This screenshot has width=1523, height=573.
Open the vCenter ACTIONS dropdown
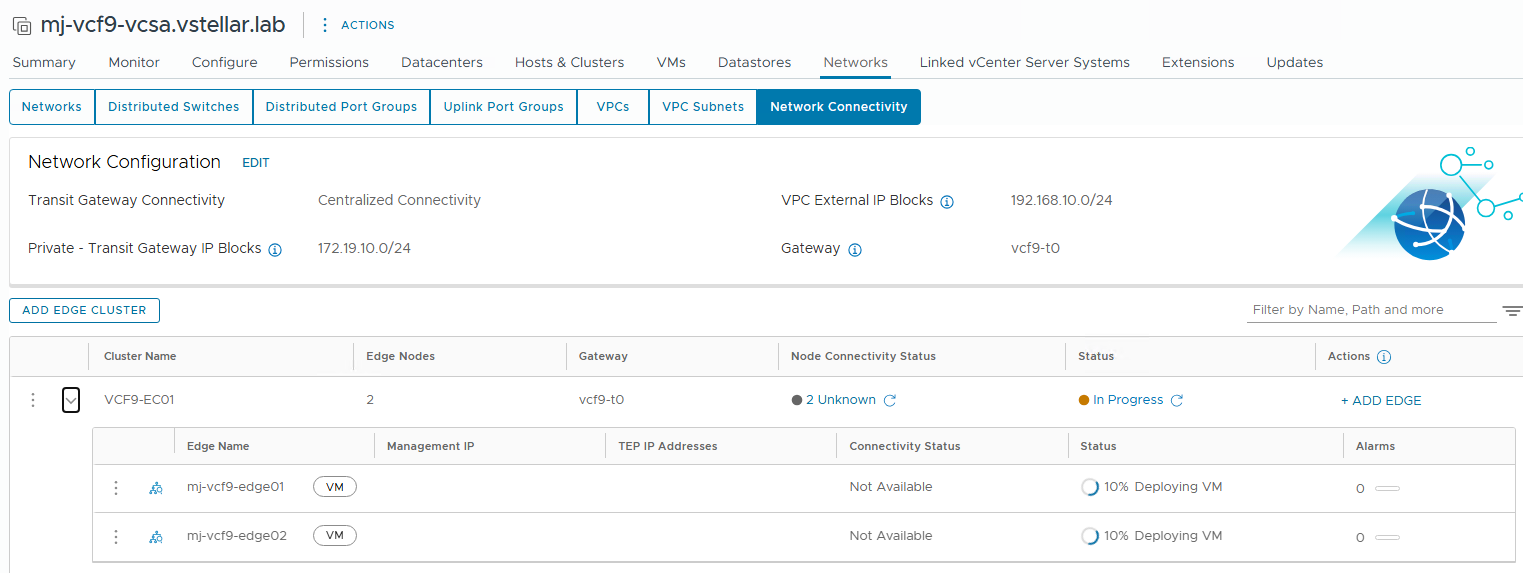pyautogui.click(x=358, y=25)
